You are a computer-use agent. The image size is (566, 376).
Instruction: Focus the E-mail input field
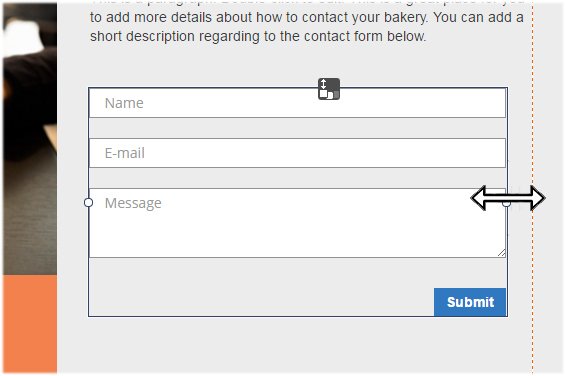[x=297, y=153]
